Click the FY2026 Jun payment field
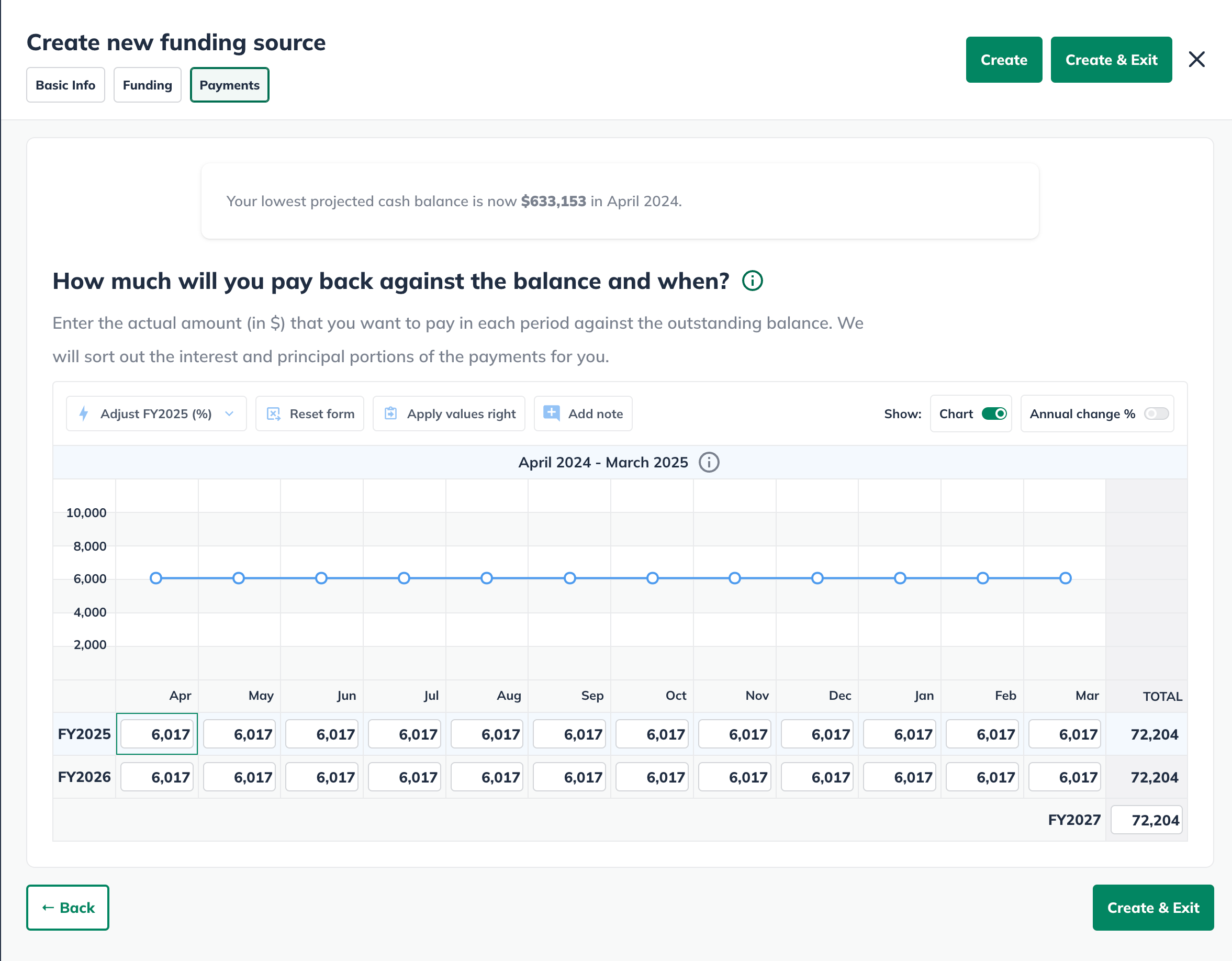This screenshot has height=961, width=1232. pyautogui.click(x=322, y=776)
